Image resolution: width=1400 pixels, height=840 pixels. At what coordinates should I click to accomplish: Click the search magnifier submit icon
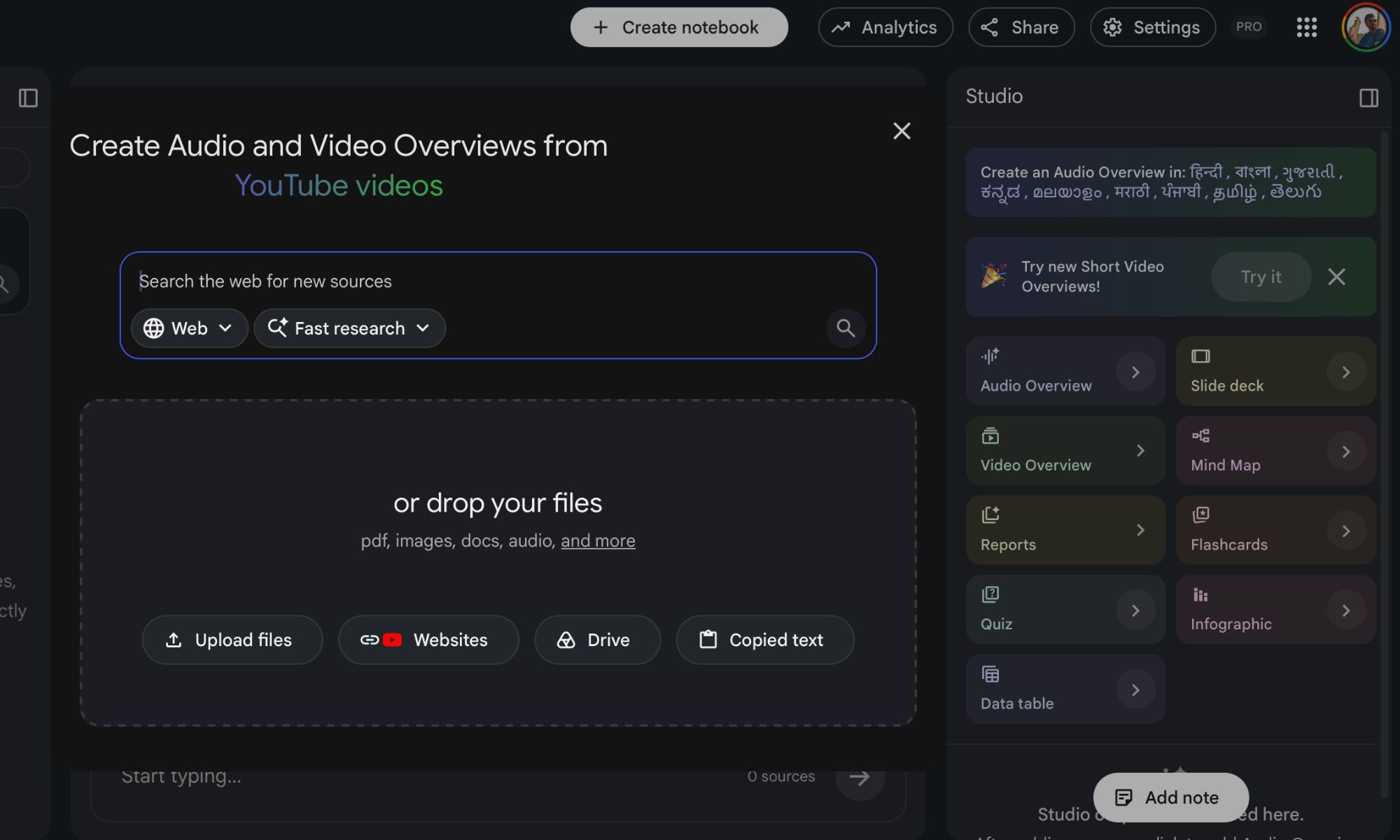click(x=846, y=328)
